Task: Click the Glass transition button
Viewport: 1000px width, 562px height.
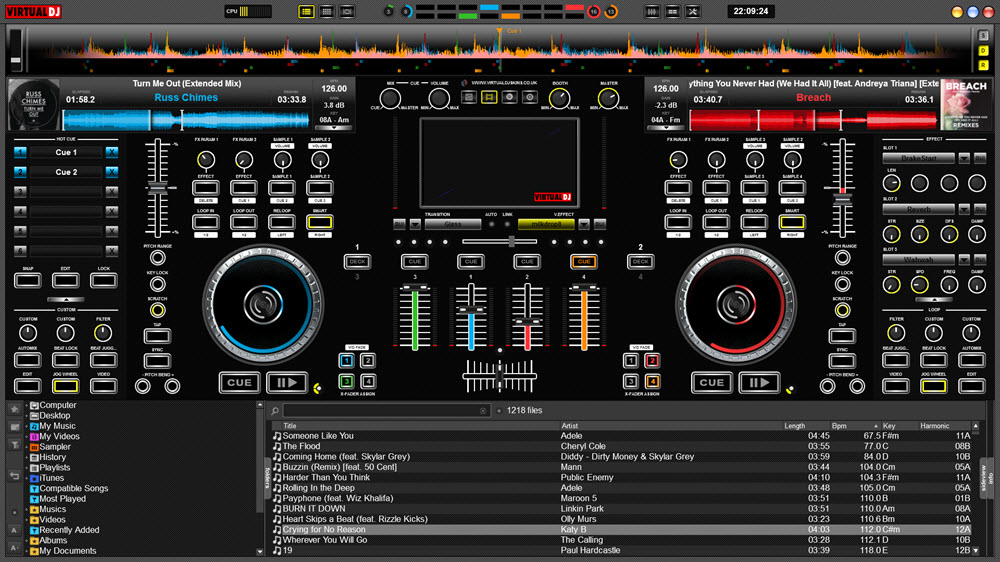Action: point(453,225)
